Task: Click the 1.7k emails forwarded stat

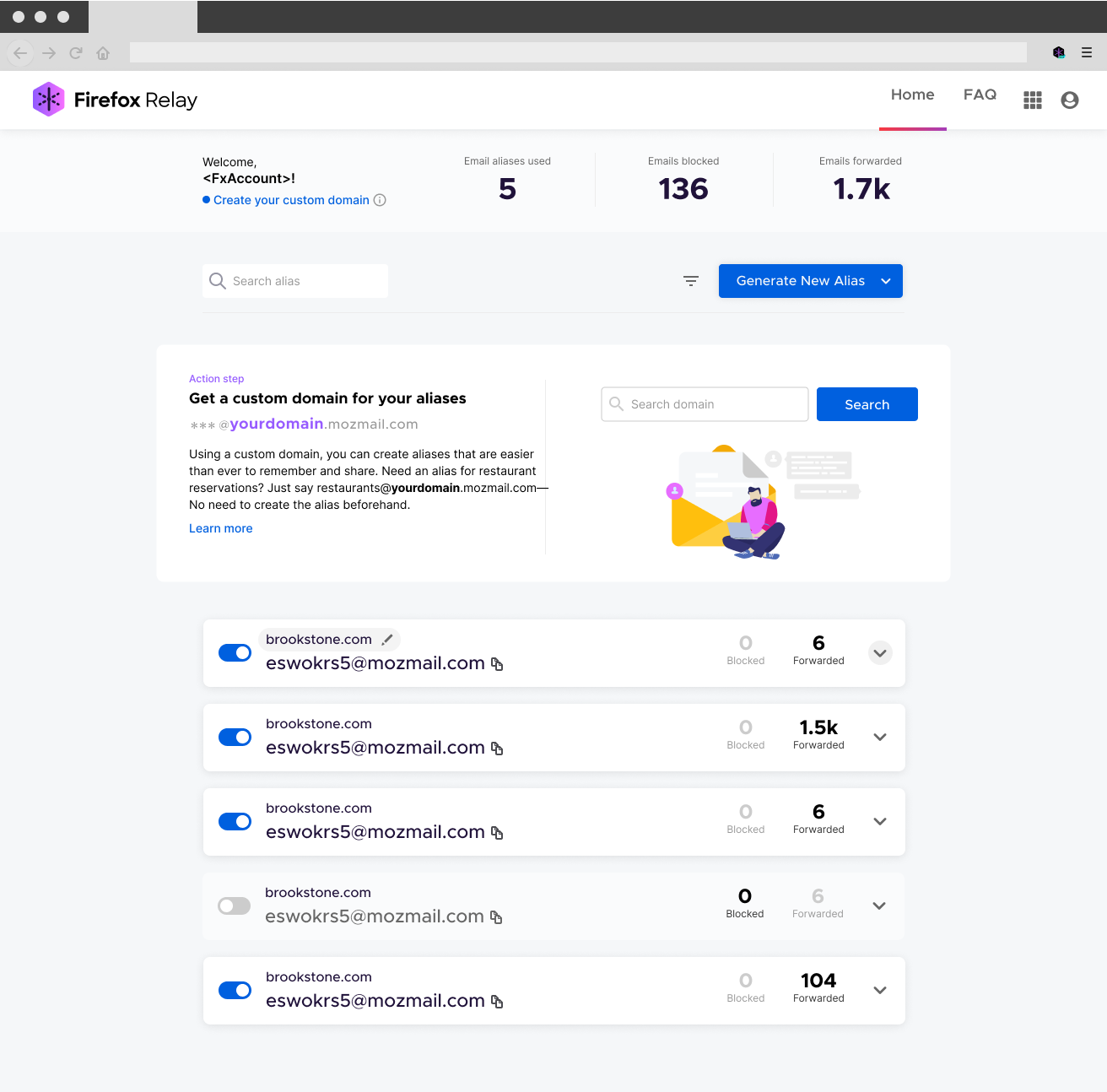Action: (861, 189)
